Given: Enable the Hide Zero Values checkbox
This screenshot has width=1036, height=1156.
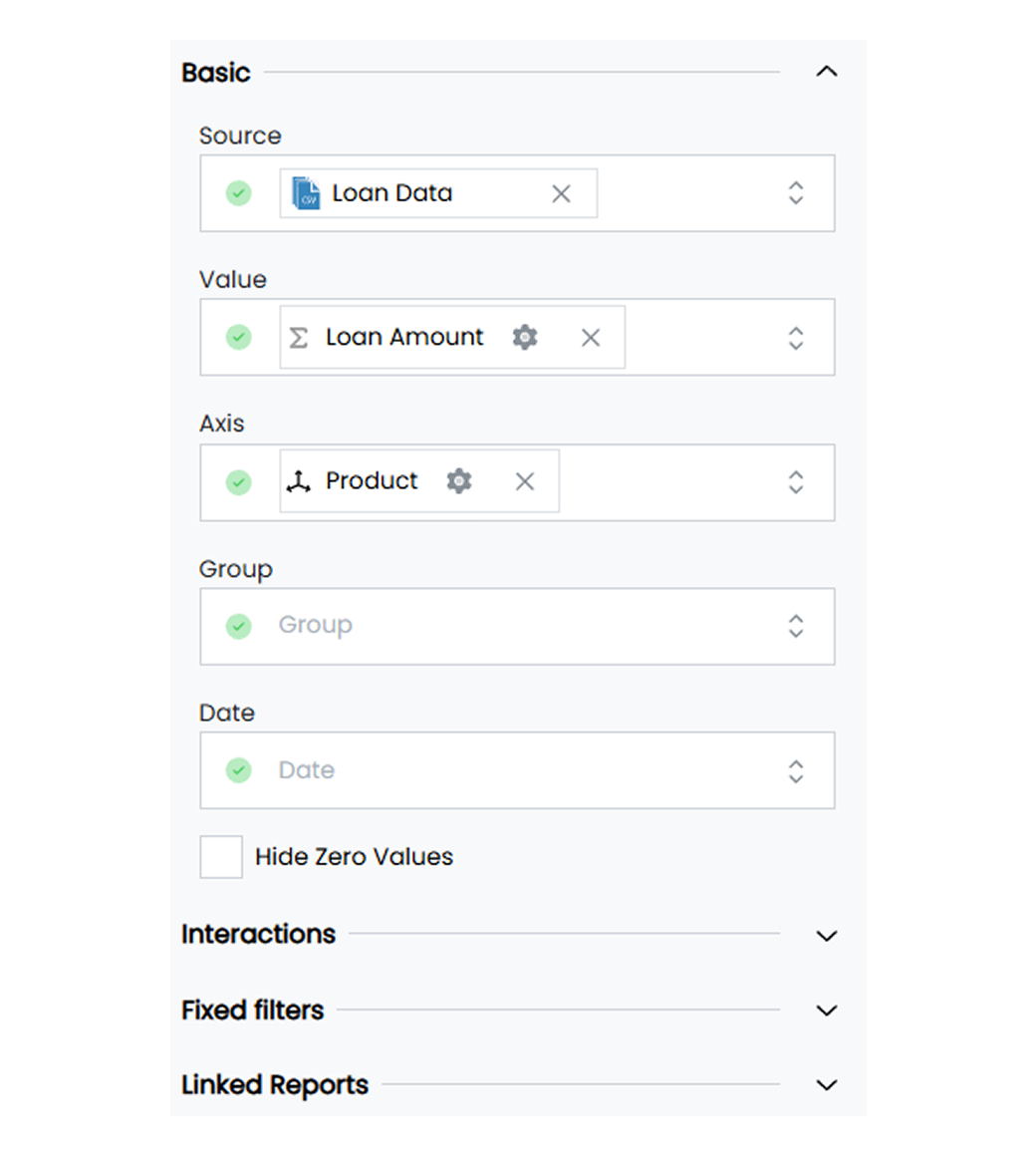Looking at the screenshot, I should click(x=221, y=857).
